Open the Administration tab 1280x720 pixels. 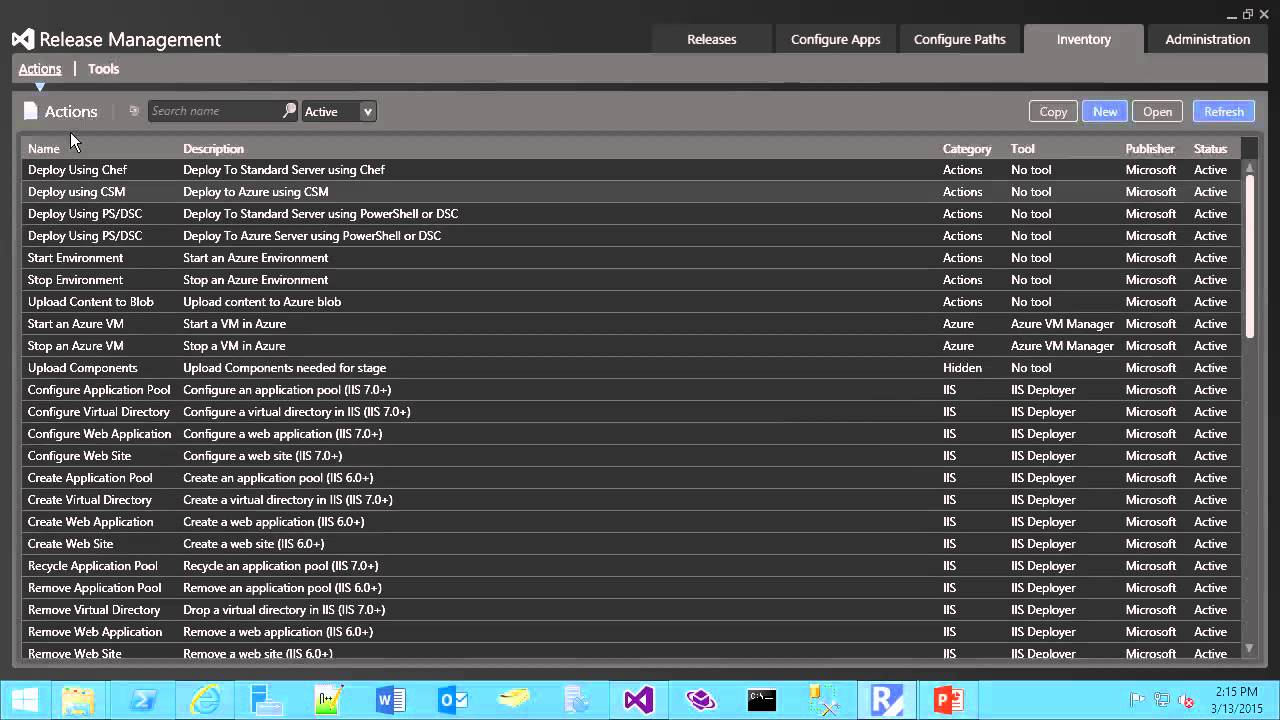tap(1208, 39)
